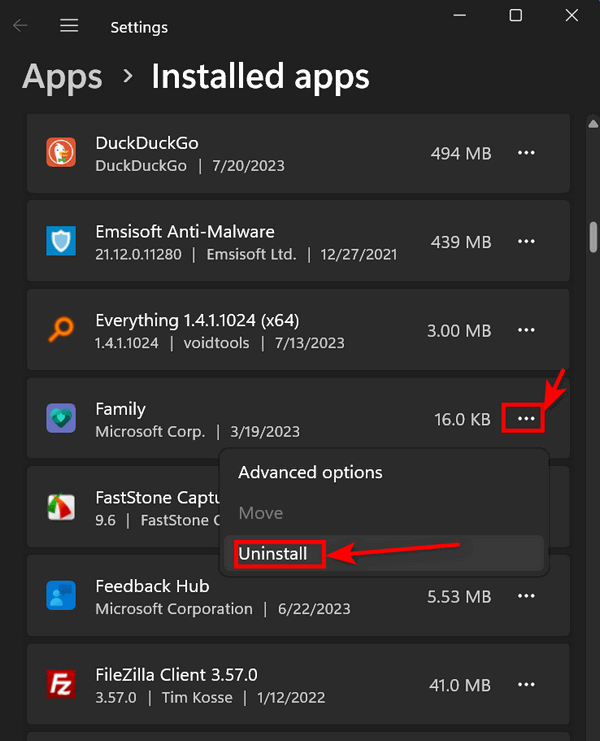Screen dimensions: 600x741
Task: Minimize the Settings window
Action: pyautogui.click(x=460, y=16)
